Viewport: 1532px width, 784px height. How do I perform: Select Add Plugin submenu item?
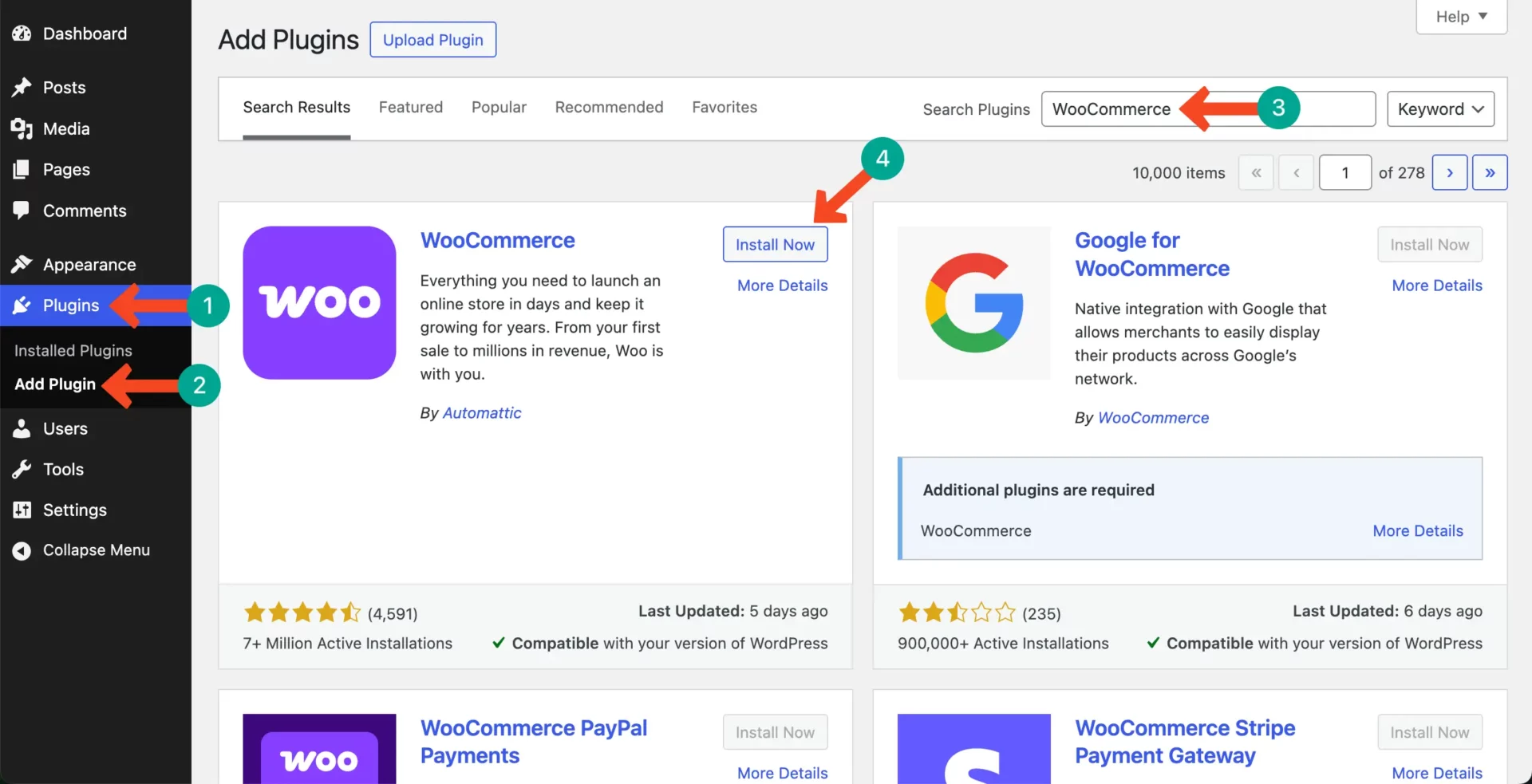pyautogui.click(x=55, y=384)
